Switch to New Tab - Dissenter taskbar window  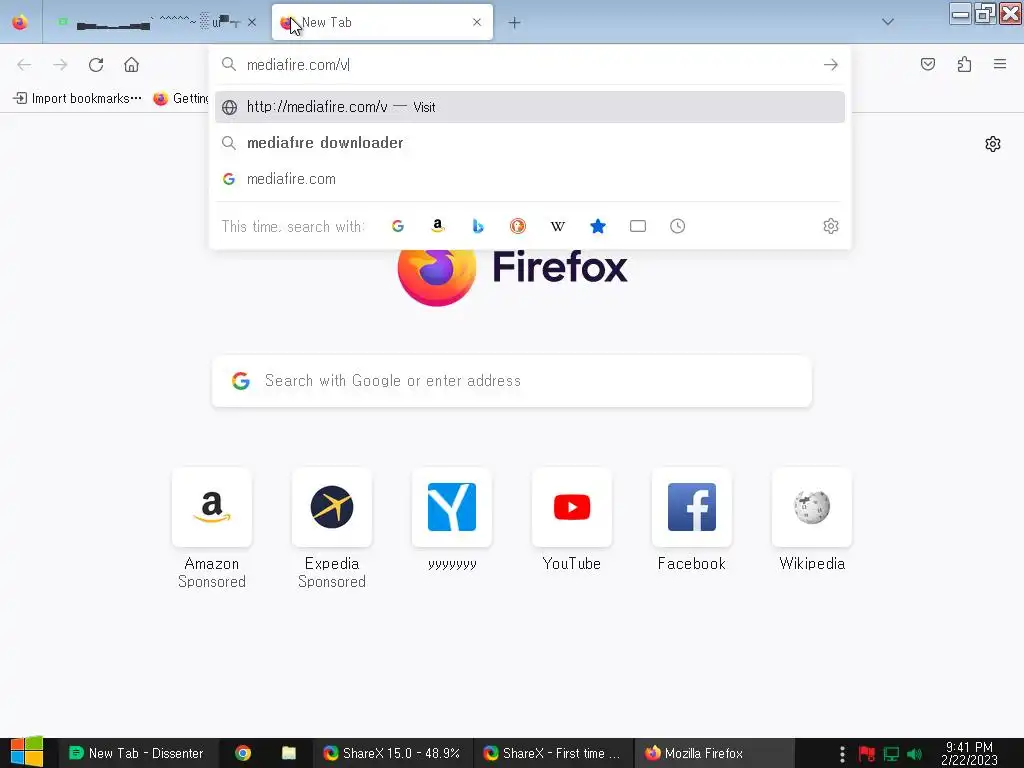coord(136,753)
